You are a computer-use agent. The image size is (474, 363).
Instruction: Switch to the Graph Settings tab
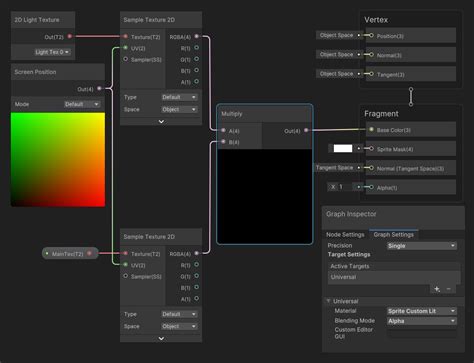394,235
